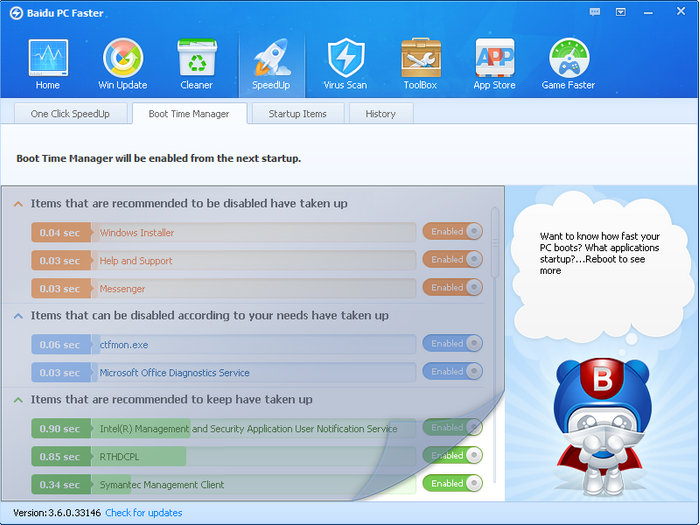Toggle Windows Installer enabled switch
This screenshot has height=525, width=700.
(x=453, y=231)
